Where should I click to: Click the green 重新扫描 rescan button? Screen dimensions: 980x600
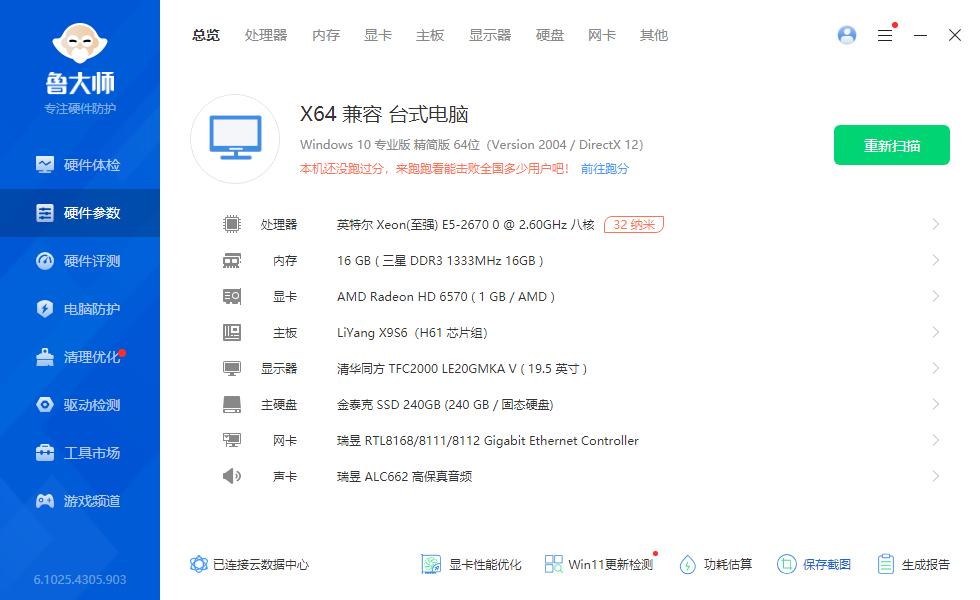point(892,145)
